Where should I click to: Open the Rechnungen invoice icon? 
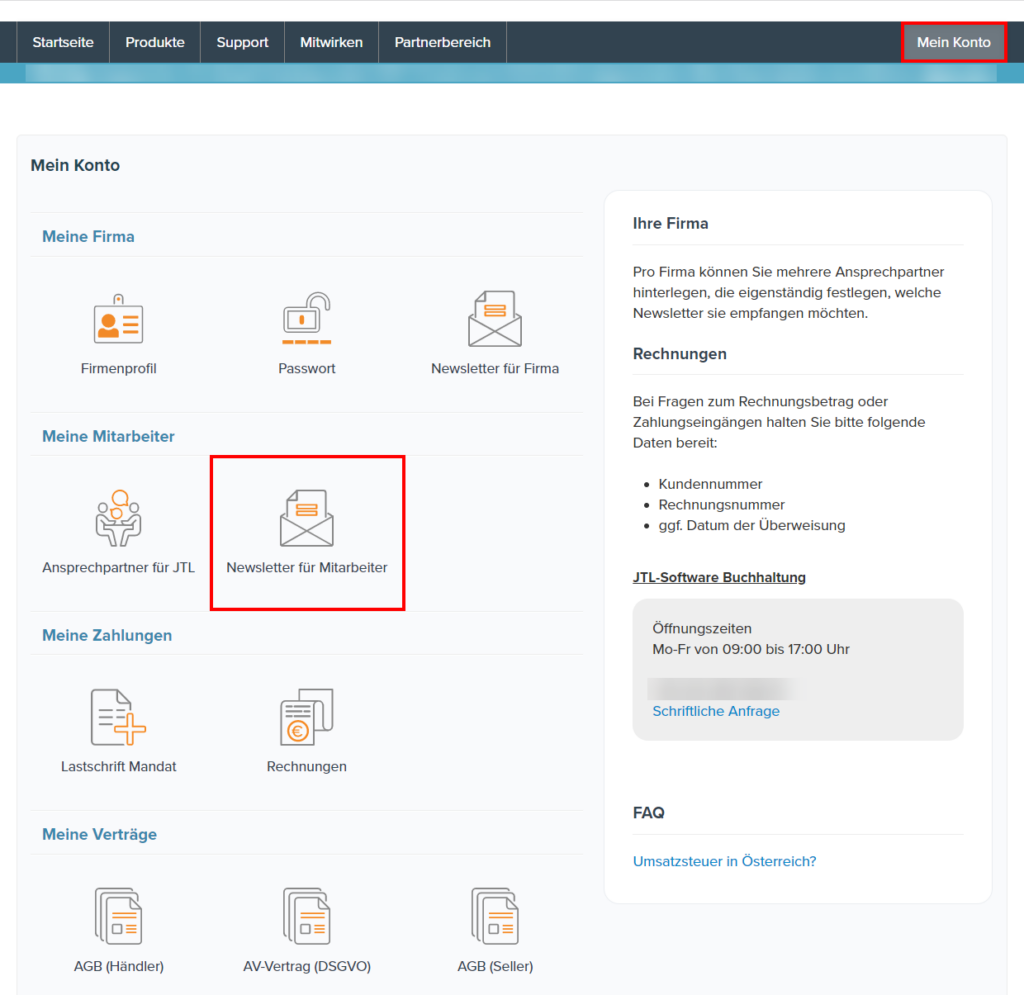[306, 718]
